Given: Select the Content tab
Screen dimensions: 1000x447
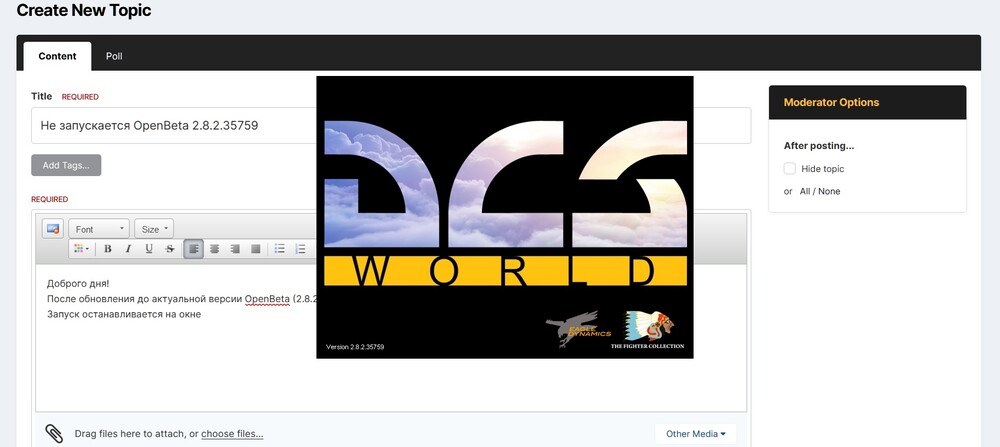Looking at the screenshot, I should pos(57,56).
